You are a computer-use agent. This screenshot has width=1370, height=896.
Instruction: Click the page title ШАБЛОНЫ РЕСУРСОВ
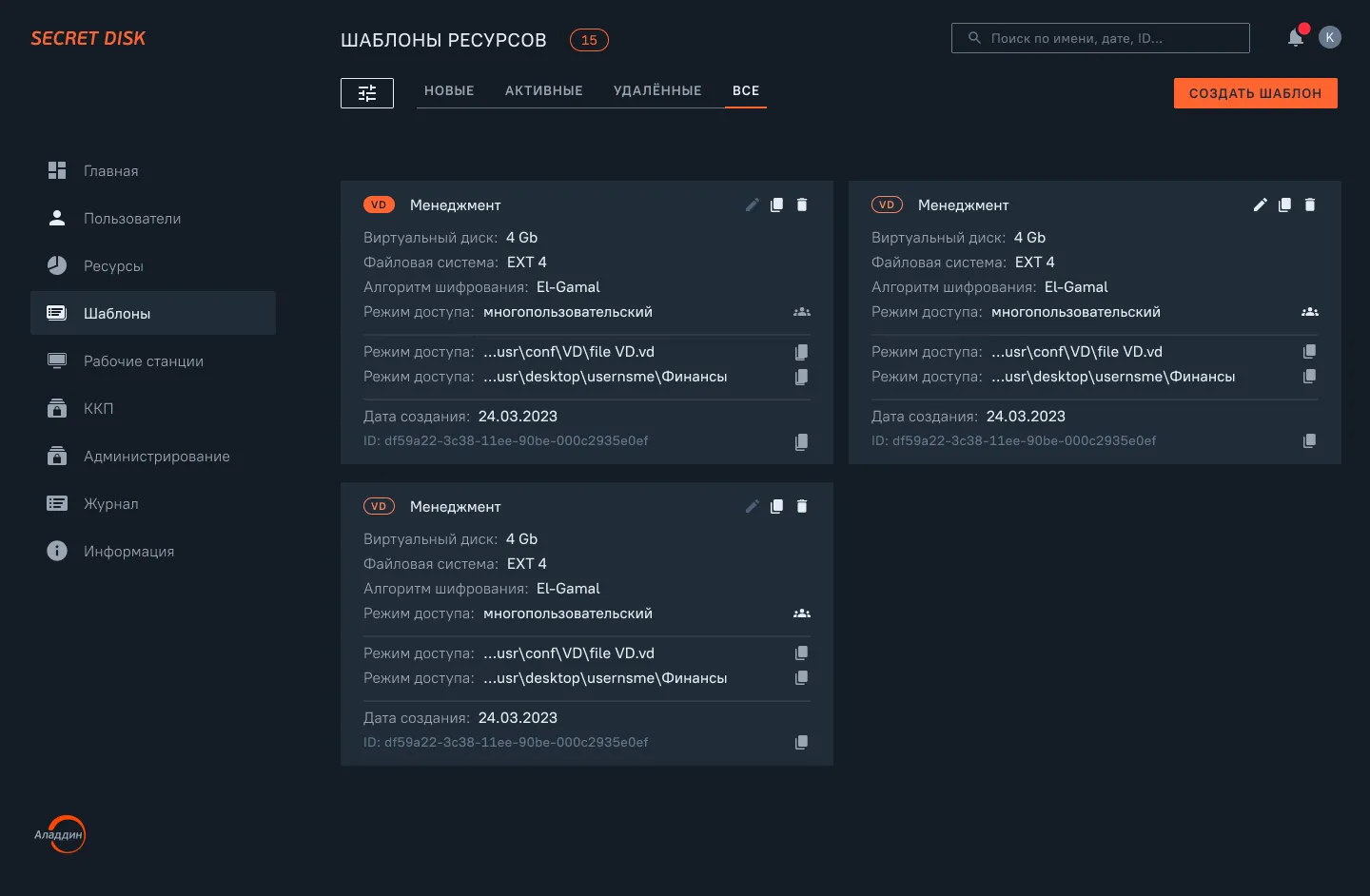(443, 40)
